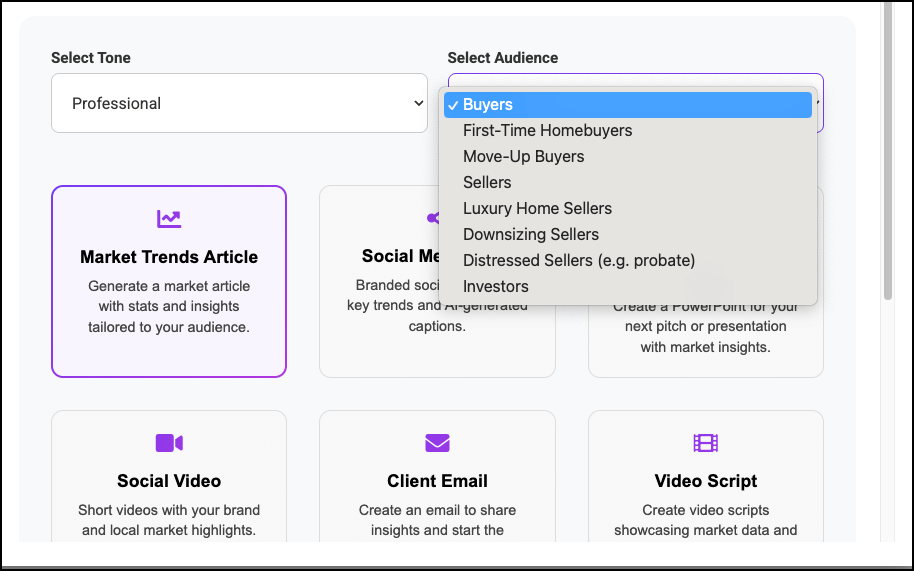Pick Move-Up Buyers from dropdown

click(x=523, y=157)
